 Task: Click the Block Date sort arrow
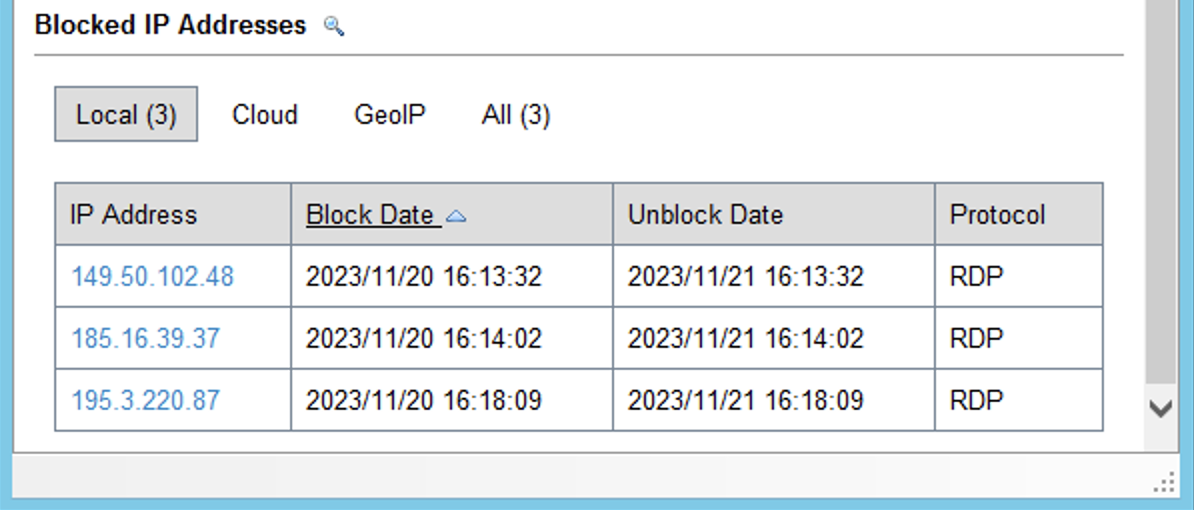click(455, 215)
